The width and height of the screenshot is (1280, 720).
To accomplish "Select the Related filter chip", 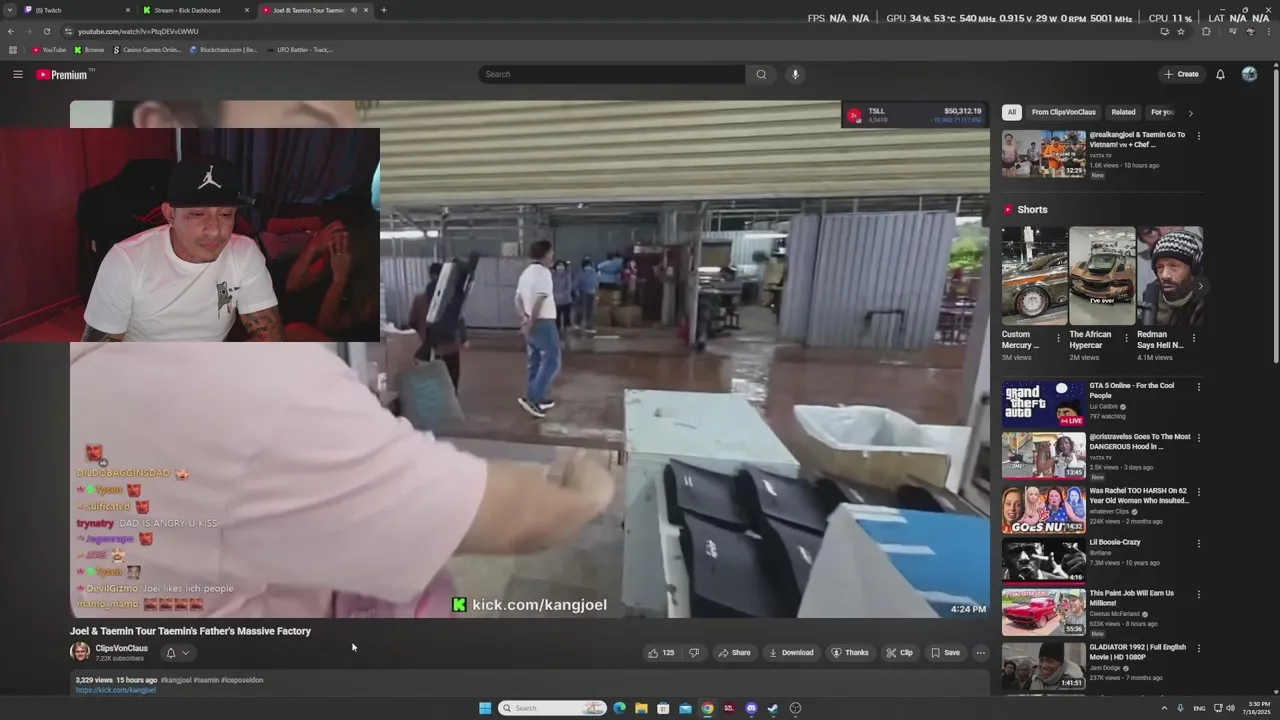I will coord(1123,112).
